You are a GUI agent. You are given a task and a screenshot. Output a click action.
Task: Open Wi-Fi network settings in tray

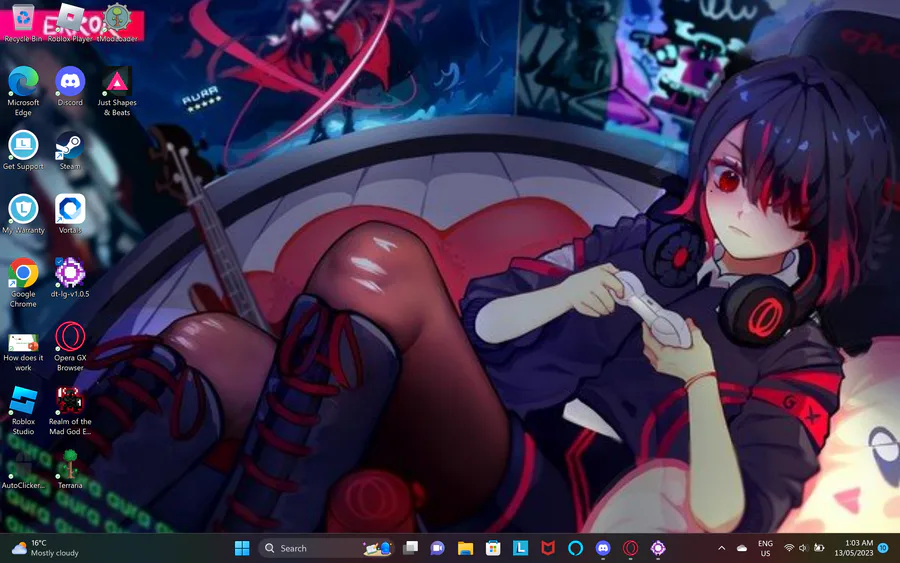(789, 549)
